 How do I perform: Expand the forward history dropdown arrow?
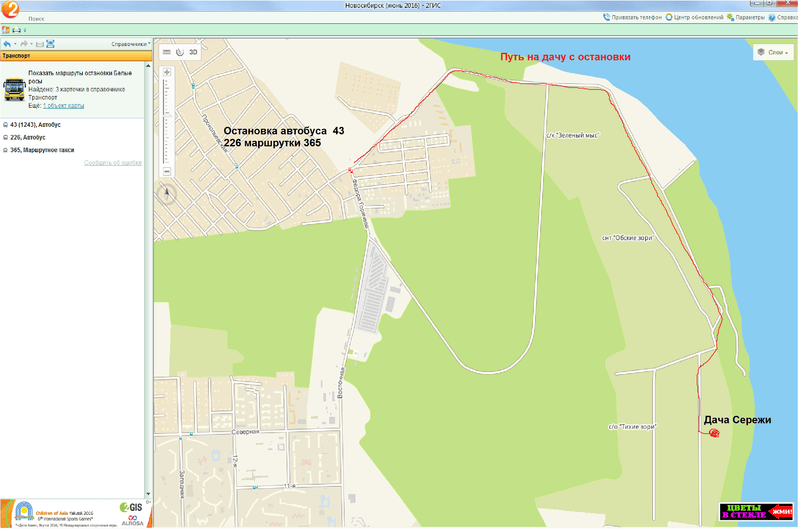pyautogui.click(x=31, y=44)
